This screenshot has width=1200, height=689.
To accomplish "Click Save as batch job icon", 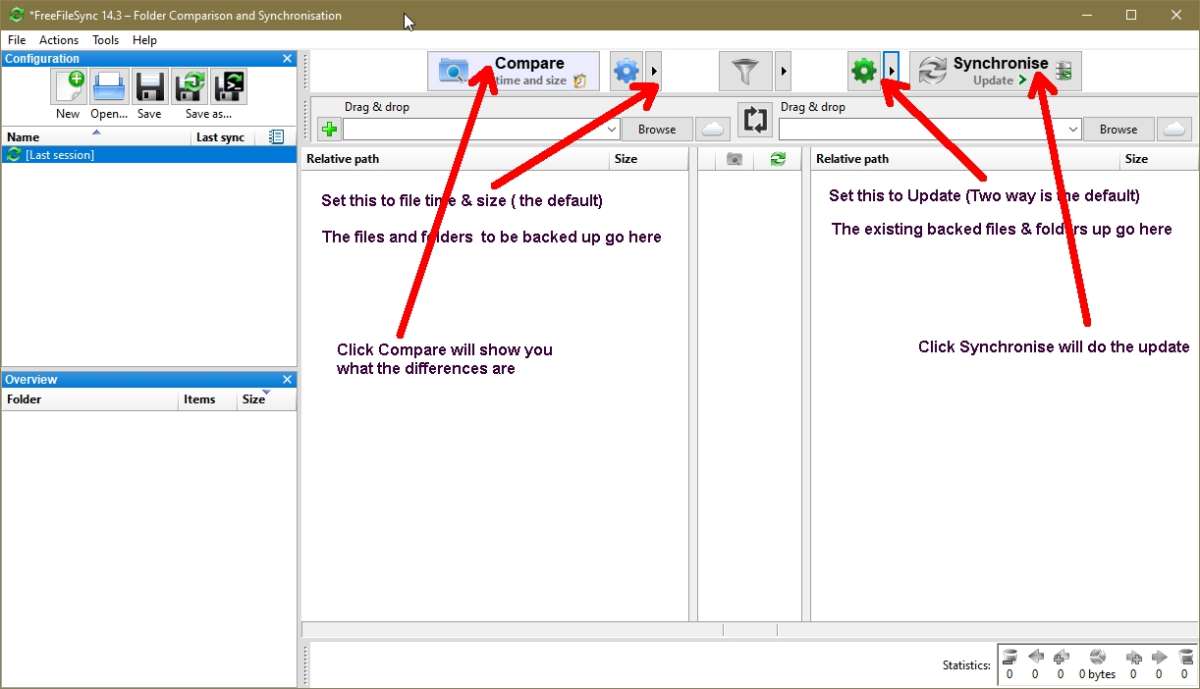I will 229,87.
